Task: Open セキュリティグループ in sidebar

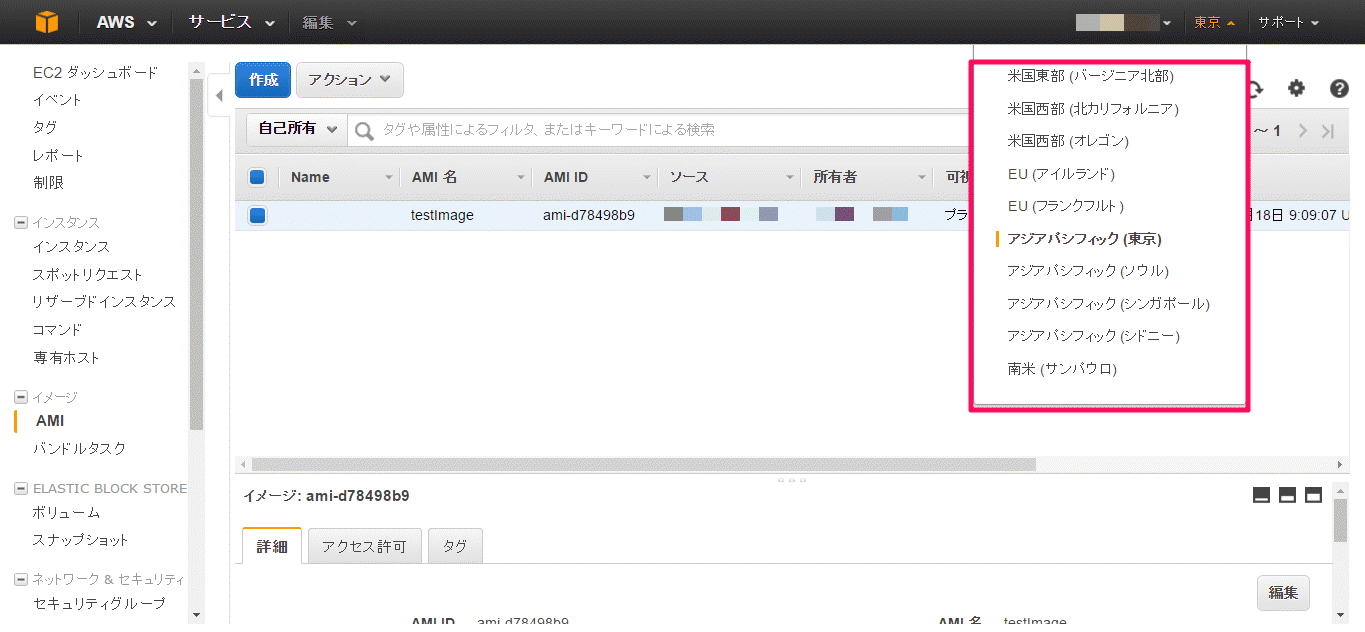Action: coord(99,603)
